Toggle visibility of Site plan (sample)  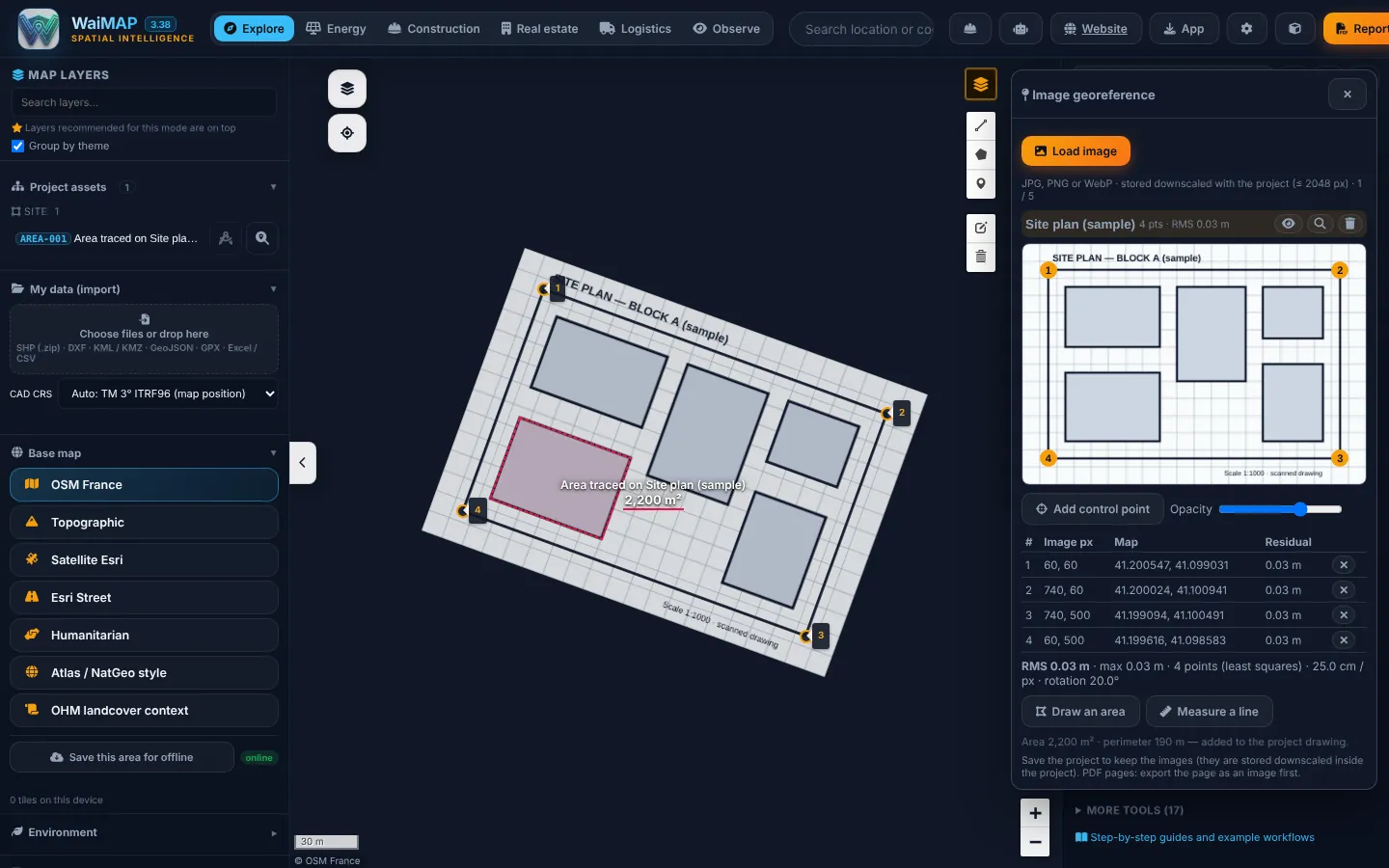[x=1288, y=224]
